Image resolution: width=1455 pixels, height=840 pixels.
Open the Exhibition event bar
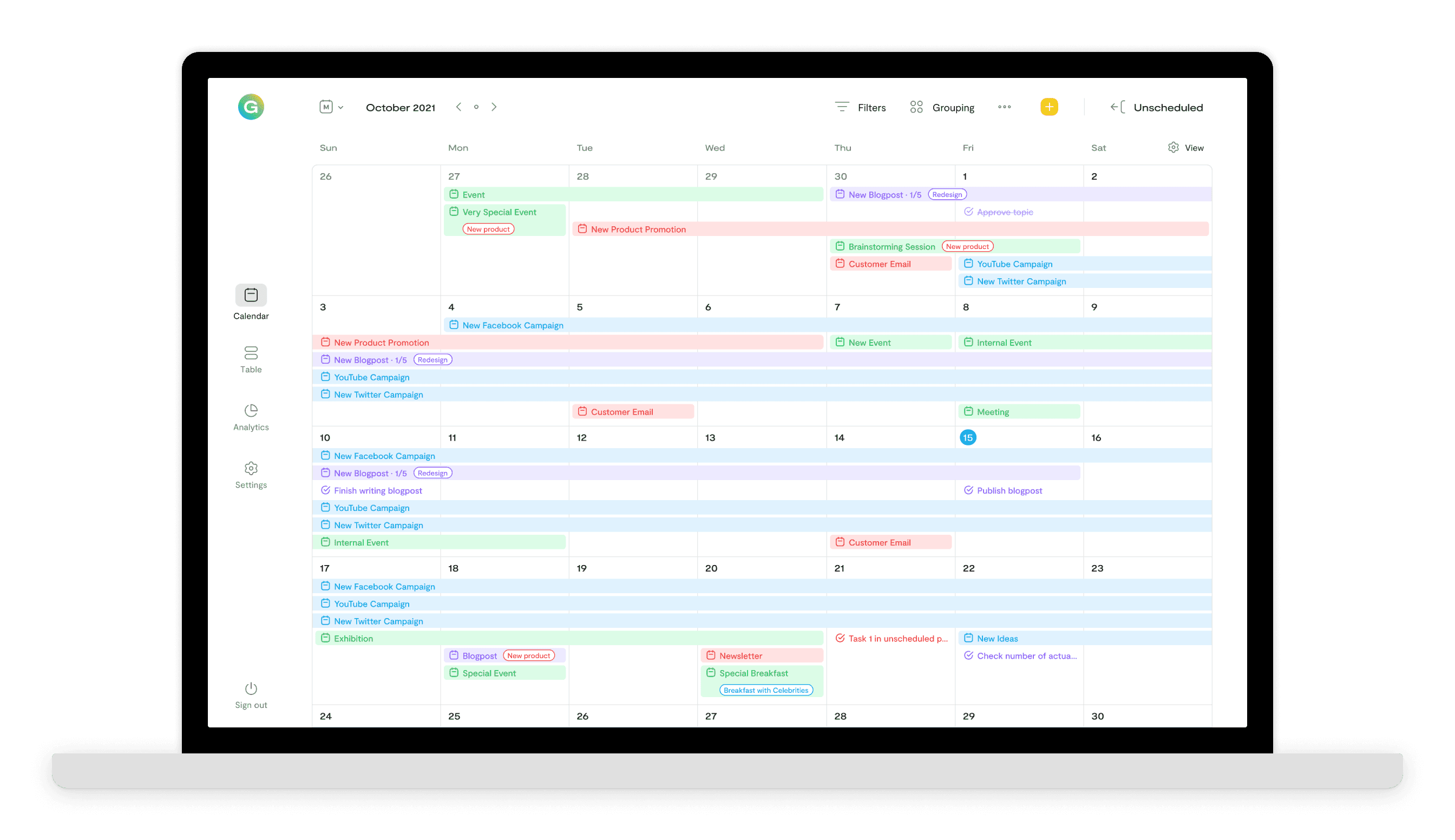[x=568, y=638]
